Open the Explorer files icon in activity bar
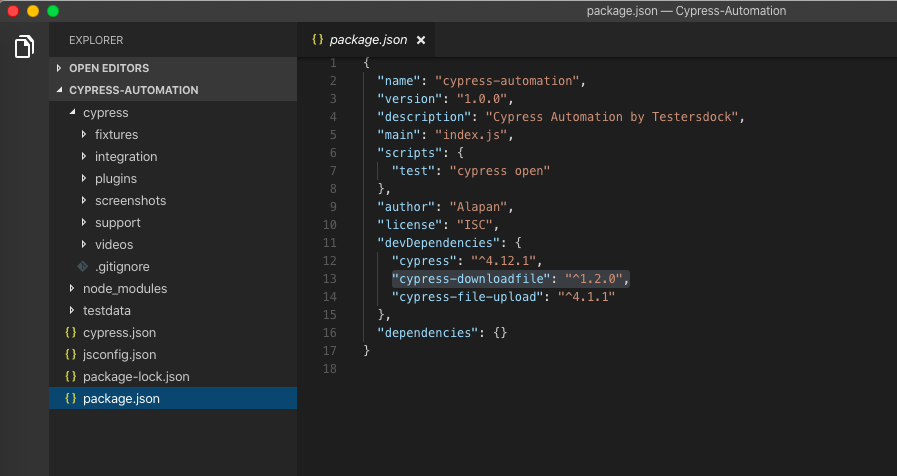Screen dimensions: 897x476 (24, 46)
